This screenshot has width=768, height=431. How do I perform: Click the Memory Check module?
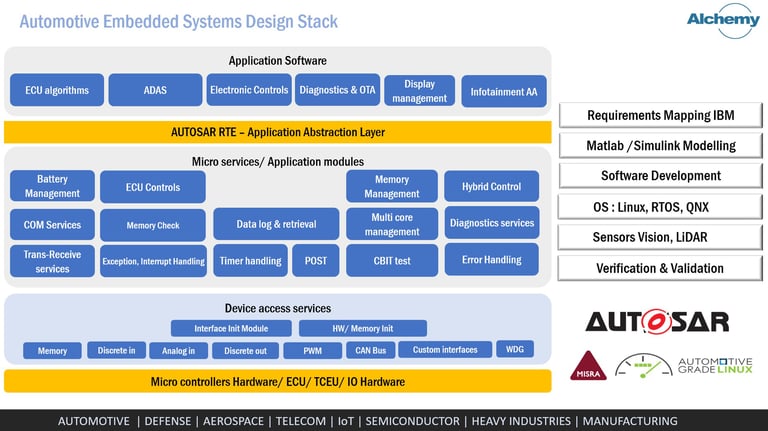click(x=153, y=225)
